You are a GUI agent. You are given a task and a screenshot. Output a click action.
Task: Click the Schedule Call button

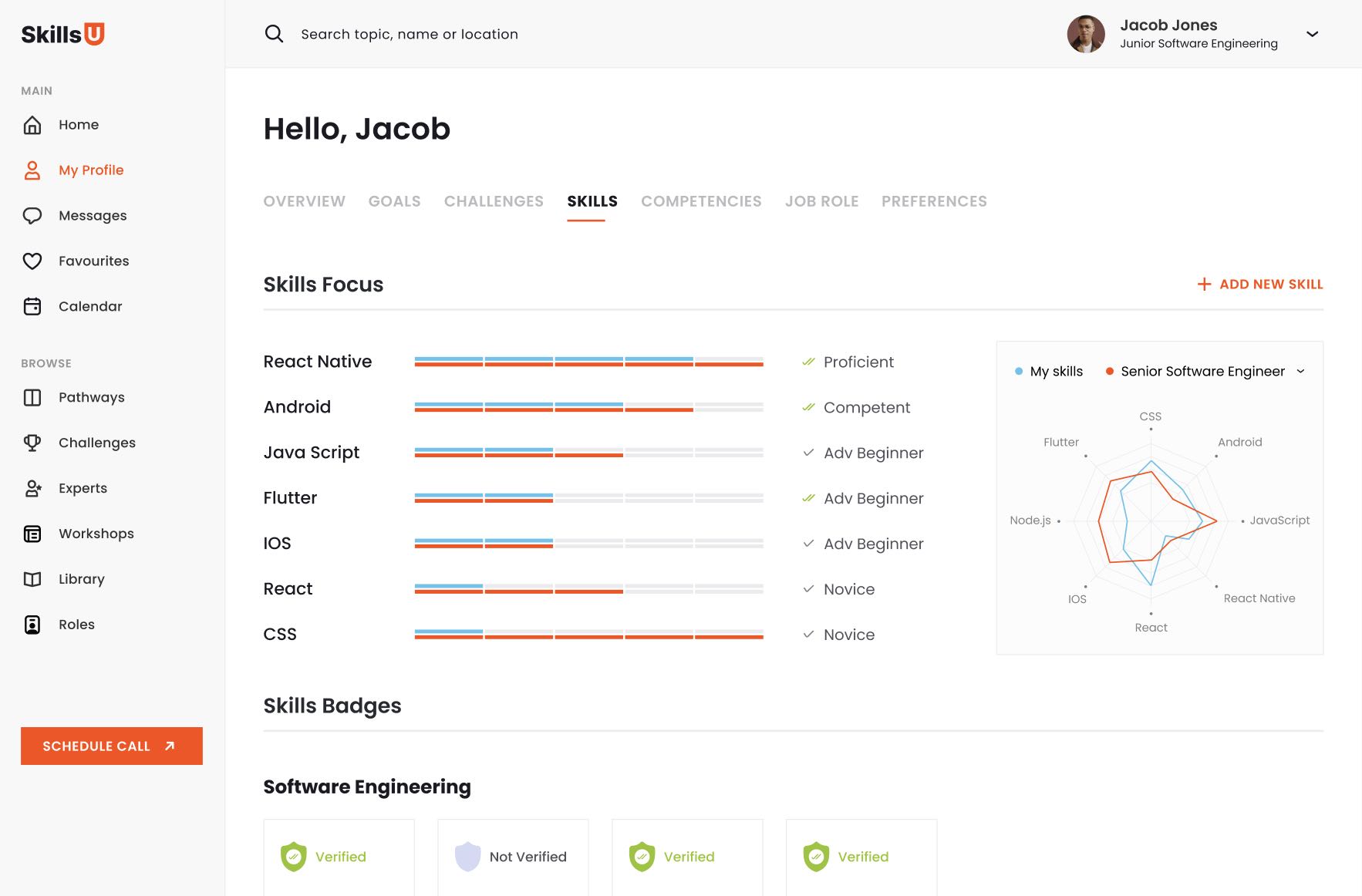(112, 746)
